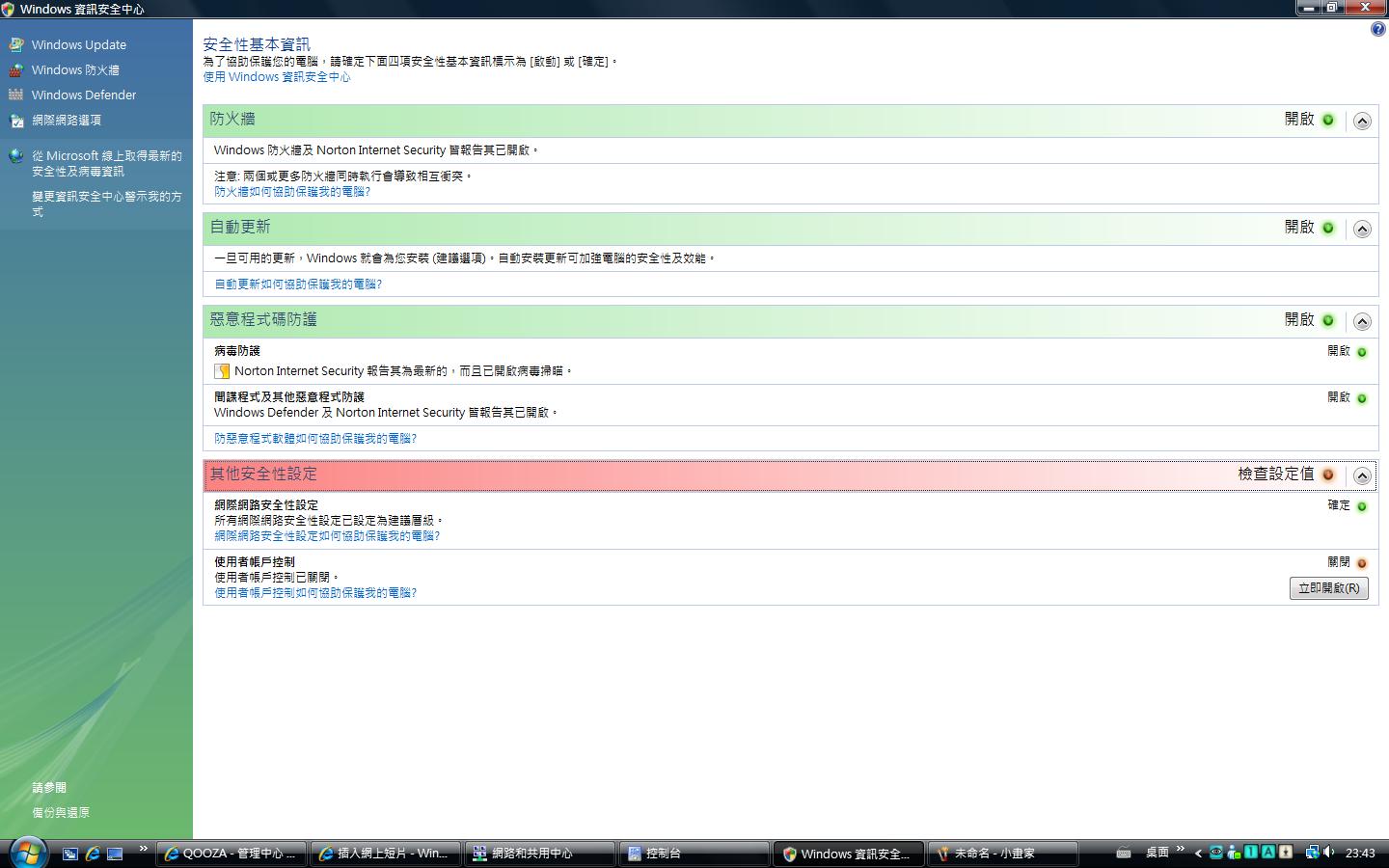This screenshot has width=1389, height=868.
Task: Click the Microsoft online globe icon
Action: (16, 156)
